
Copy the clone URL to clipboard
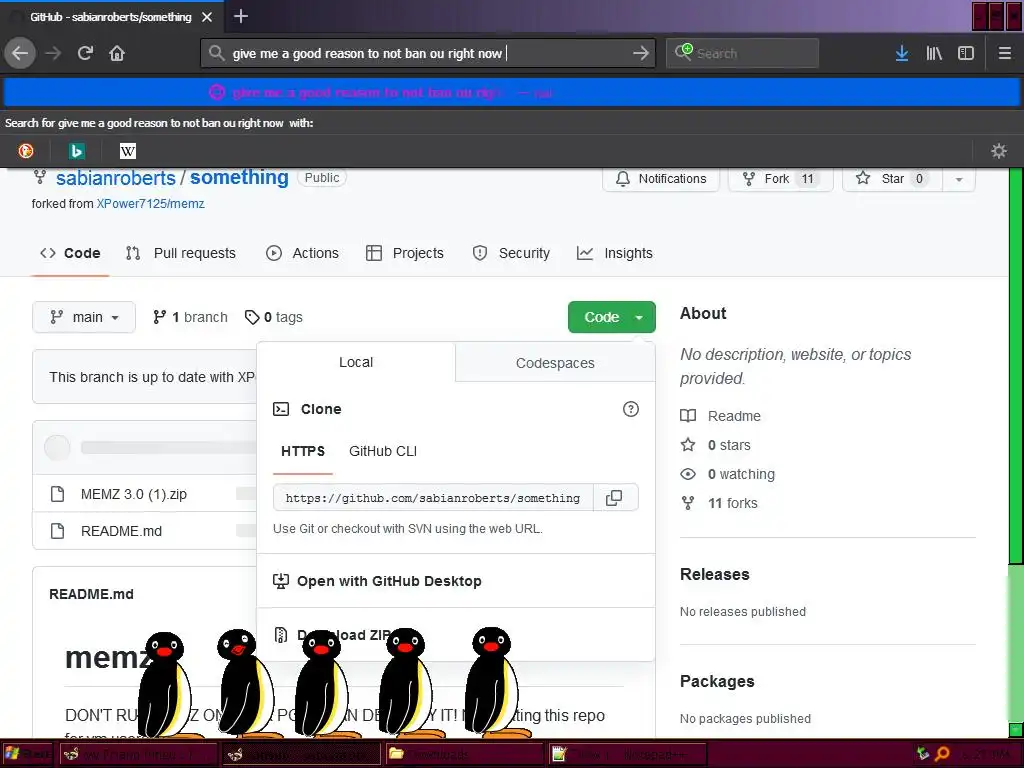click(x=614, y=498)
